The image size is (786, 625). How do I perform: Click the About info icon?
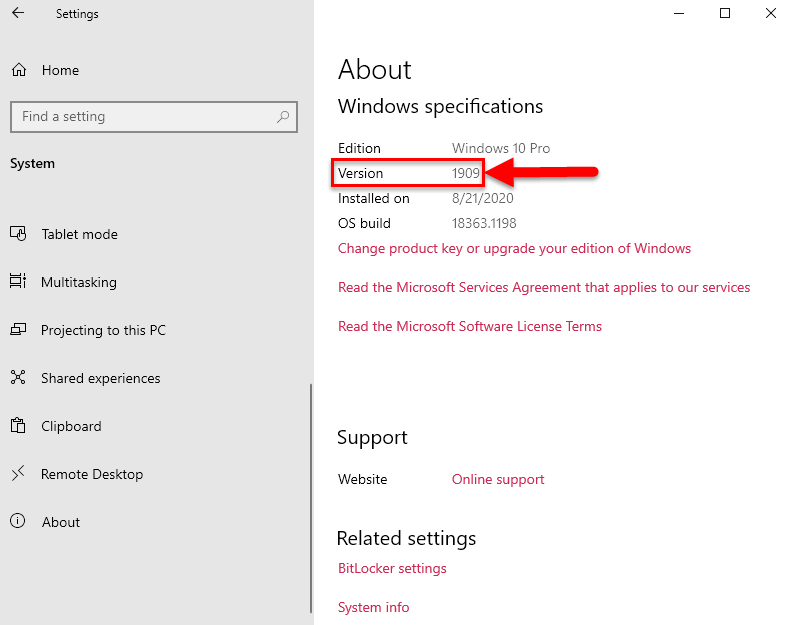tap(18, 522)
